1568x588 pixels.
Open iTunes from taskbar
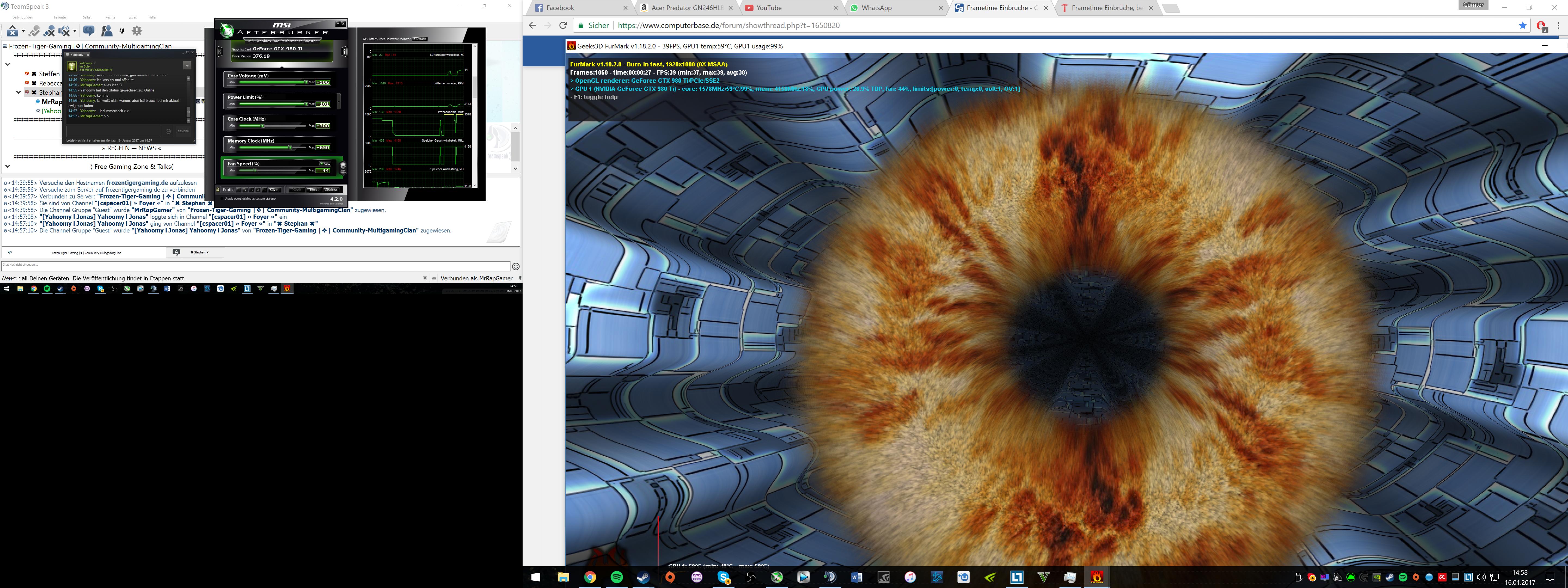click(910, 577)
